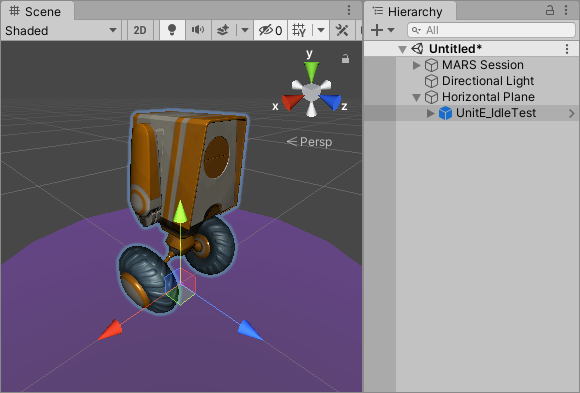Image resolution: width=580 pixels, height=393 pixels.
Task: Collapse the Horizontal Plane tree item
Action: coord(417,97)
